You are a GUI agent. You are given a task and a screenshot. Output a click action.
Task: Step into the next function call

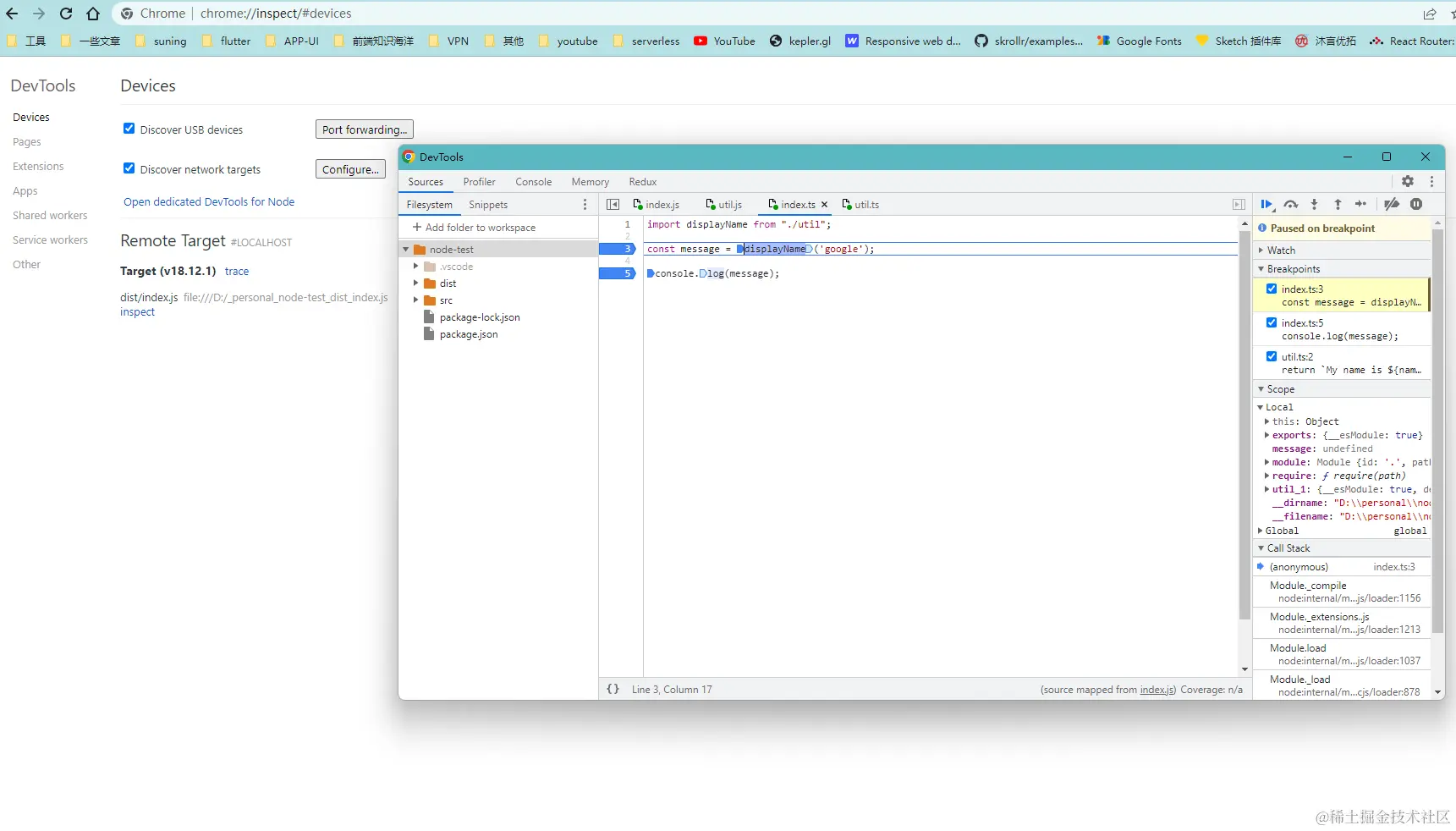point(1314,204)
